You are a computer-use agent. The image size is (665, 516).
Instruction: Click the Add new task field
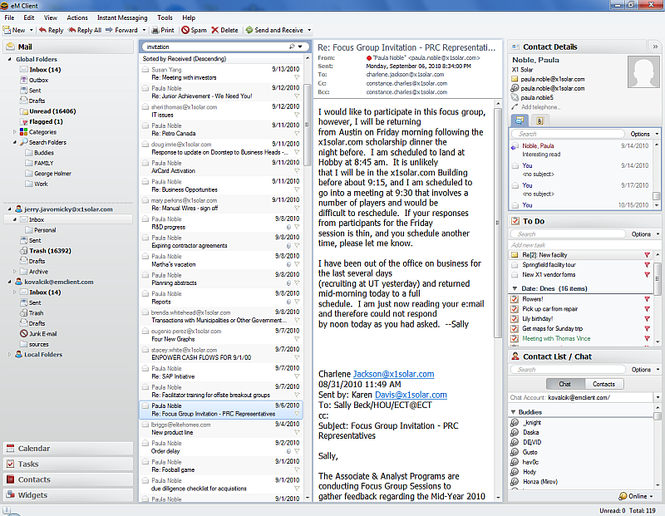tap(581, 245)
